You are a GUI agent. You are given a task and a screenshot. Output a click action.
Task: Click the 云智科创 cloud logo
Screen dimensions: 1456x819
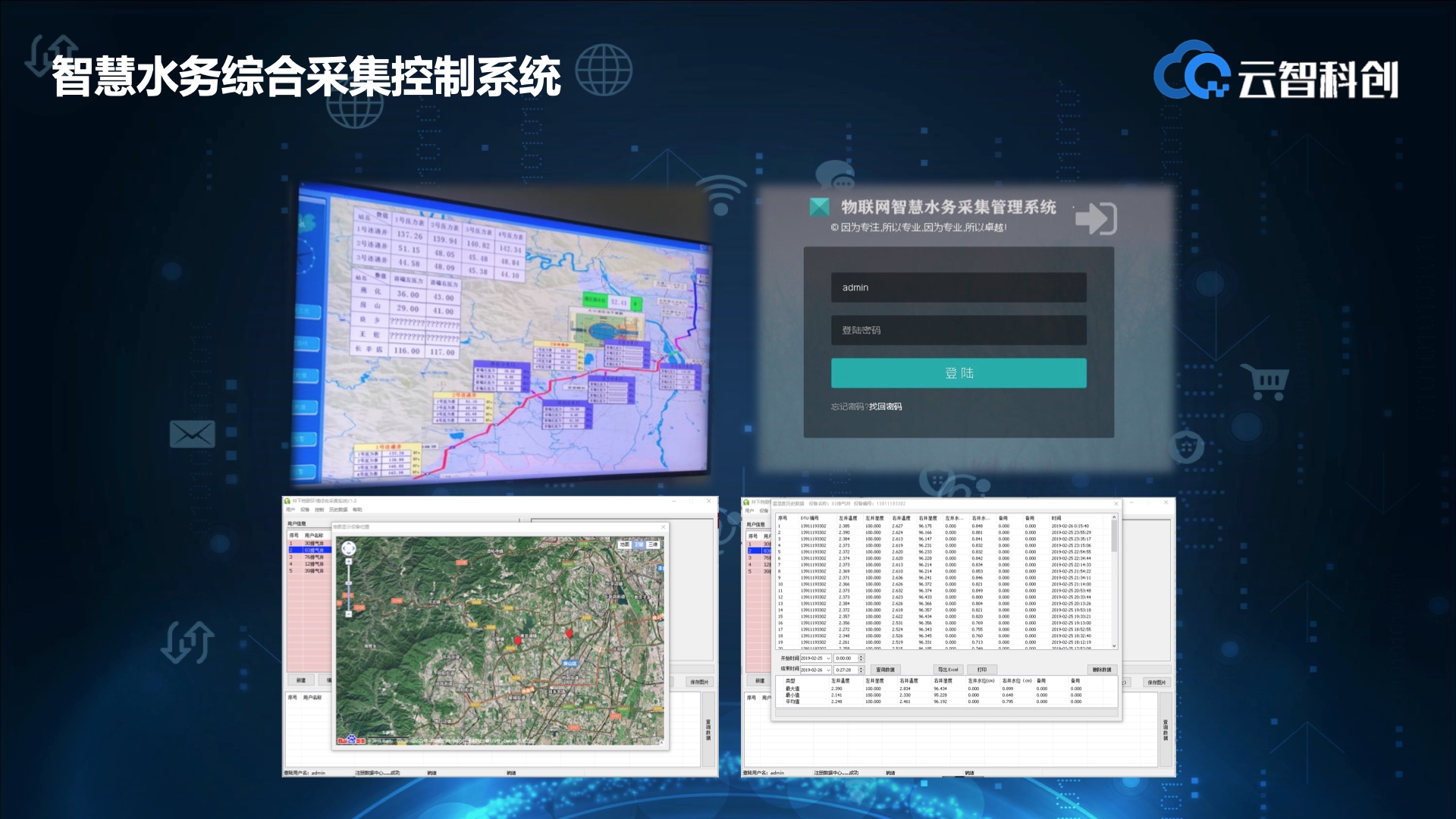1276,71
